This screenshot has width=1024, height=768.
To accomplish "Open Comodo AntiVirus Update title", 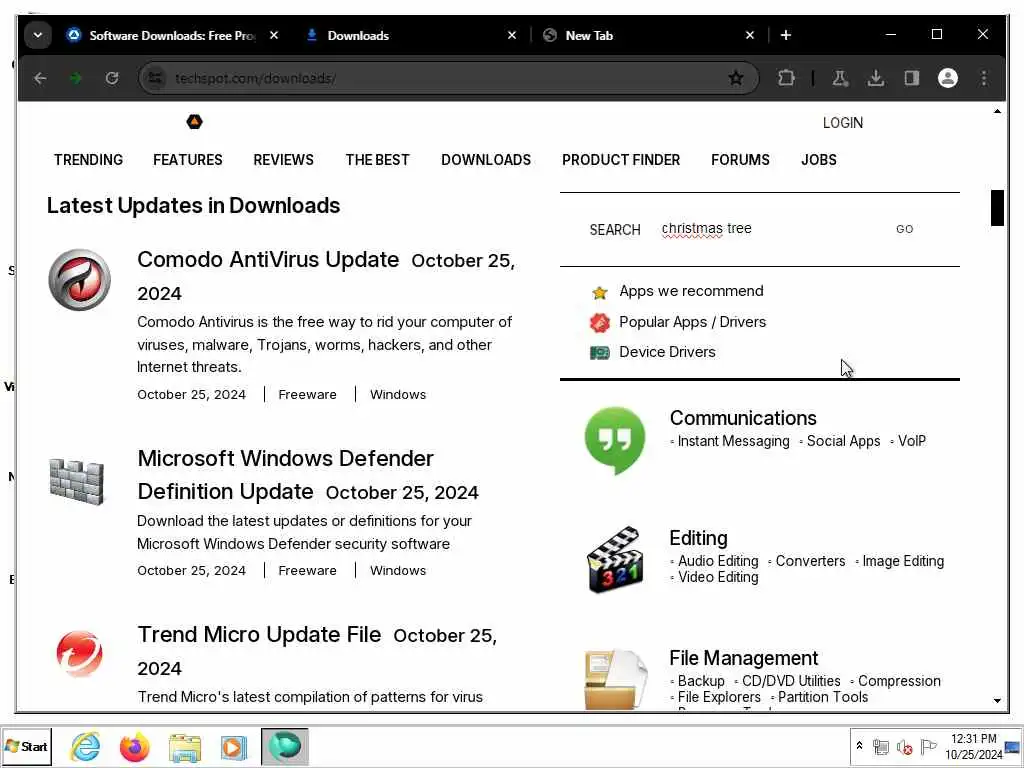I will click(x=268, y=260).
